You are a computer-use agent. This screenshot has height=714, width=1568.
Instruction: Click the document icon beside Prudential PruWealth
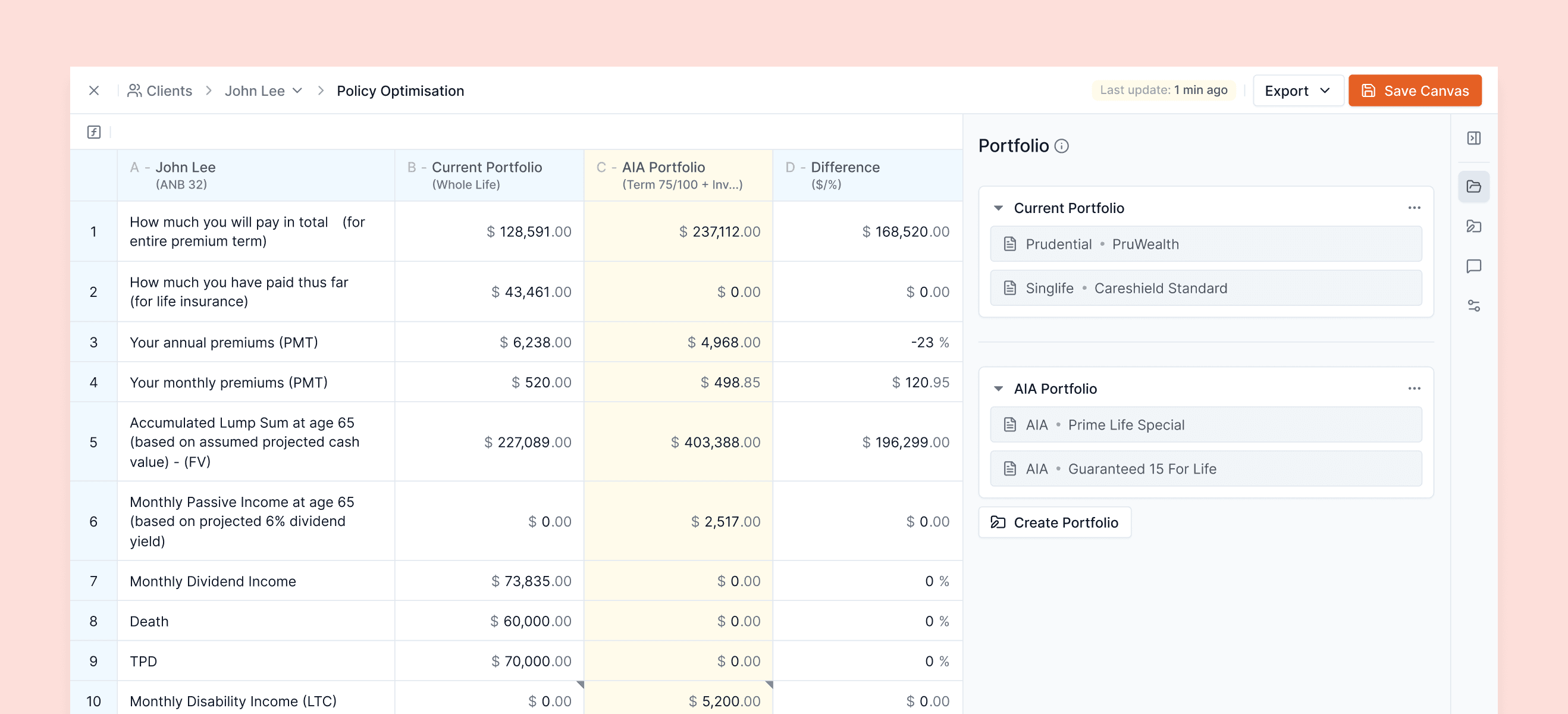click(x=1010, y=244)
